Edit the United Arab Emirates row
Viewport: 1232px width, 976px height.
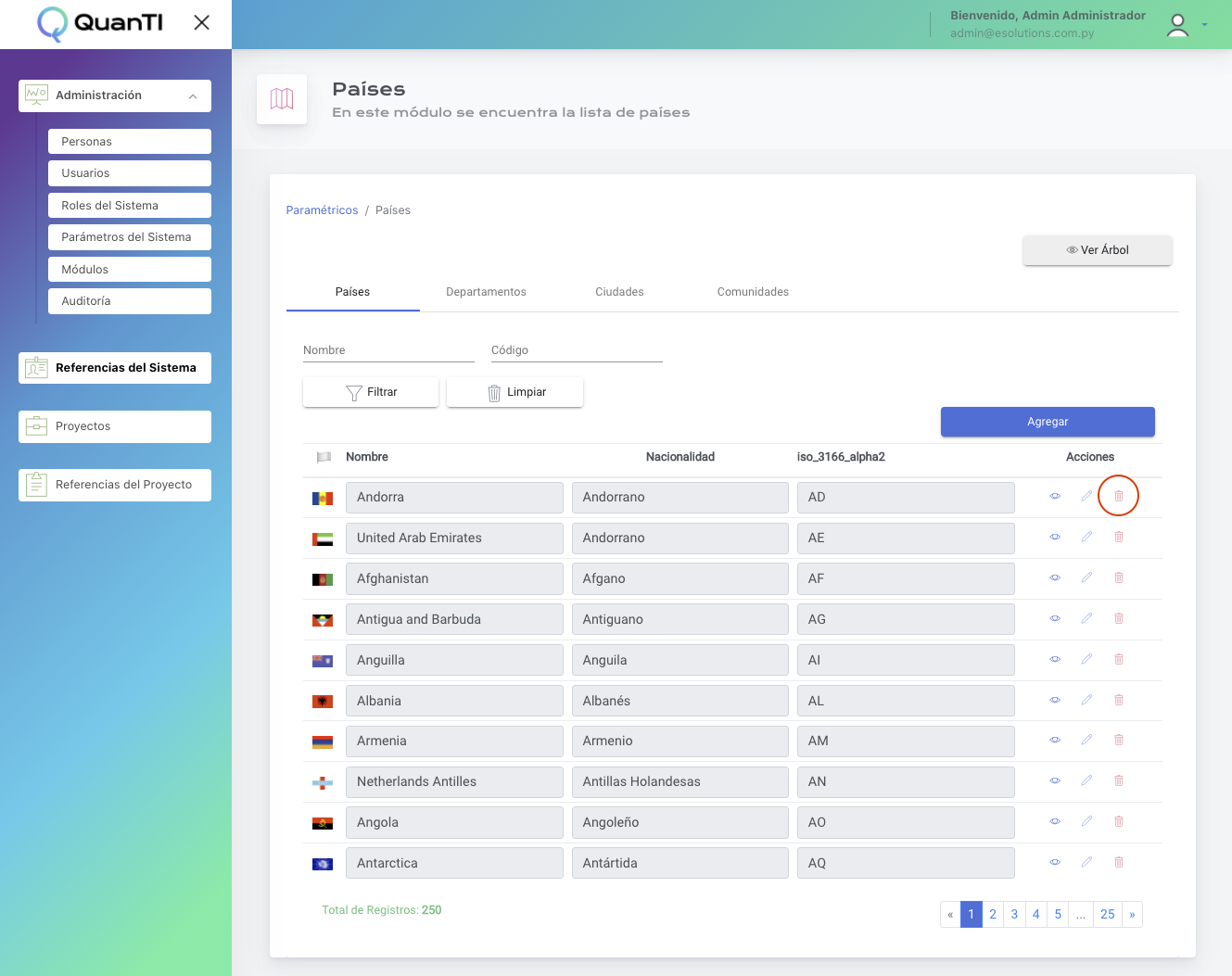click(x=1086, y=538)
